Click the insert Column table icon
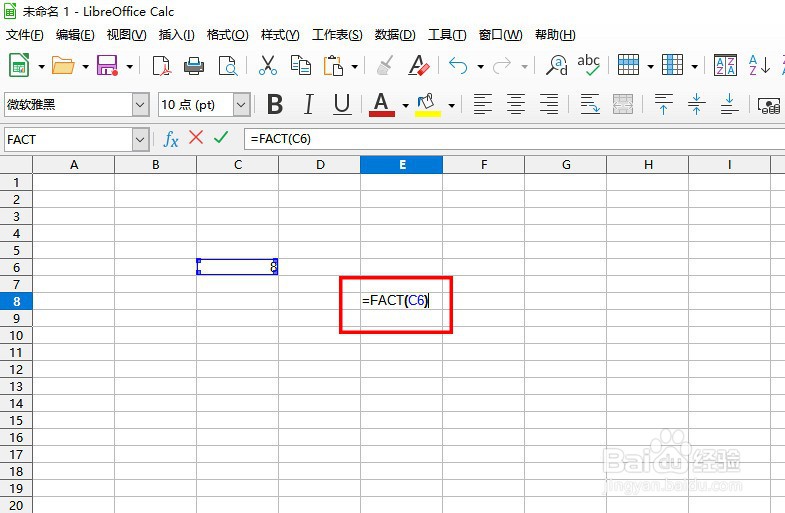Image resolution: width=785 pixels, height=513 pixels. [x=672, y=65]
